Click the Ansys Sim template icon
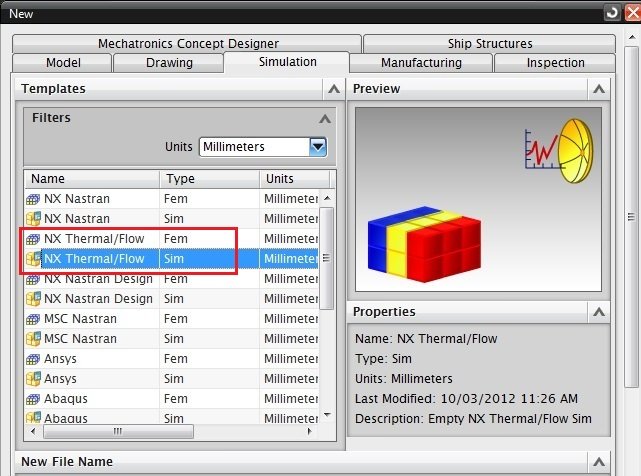The image size is (641, 476). [x=33, y=379]
